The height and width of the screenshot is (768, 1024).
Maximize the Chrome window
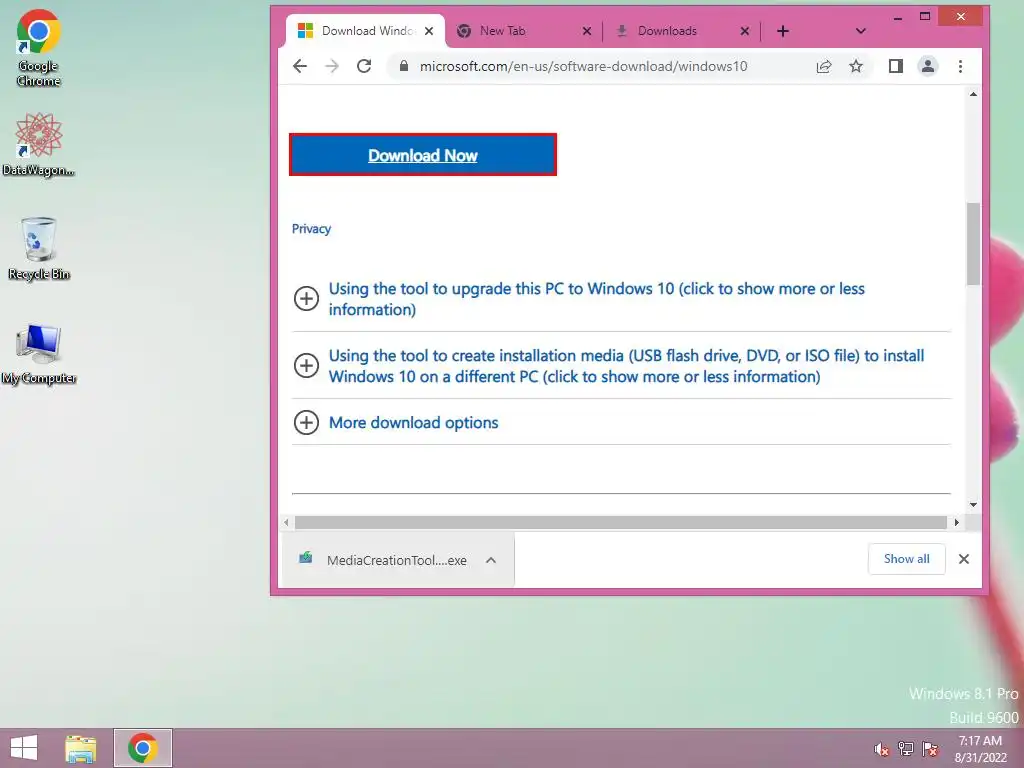coord(925,16)
